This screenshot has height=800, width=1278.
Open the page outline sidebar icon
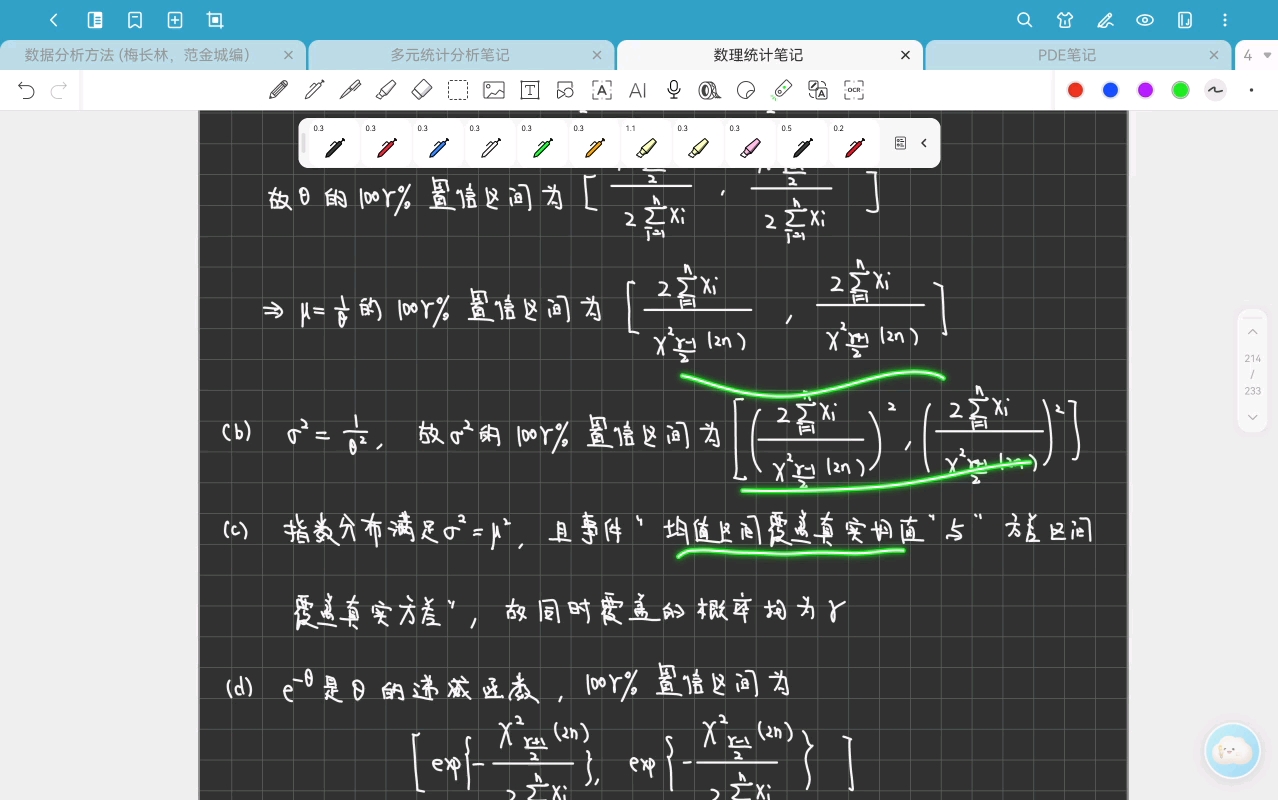[x=95, y=20]
